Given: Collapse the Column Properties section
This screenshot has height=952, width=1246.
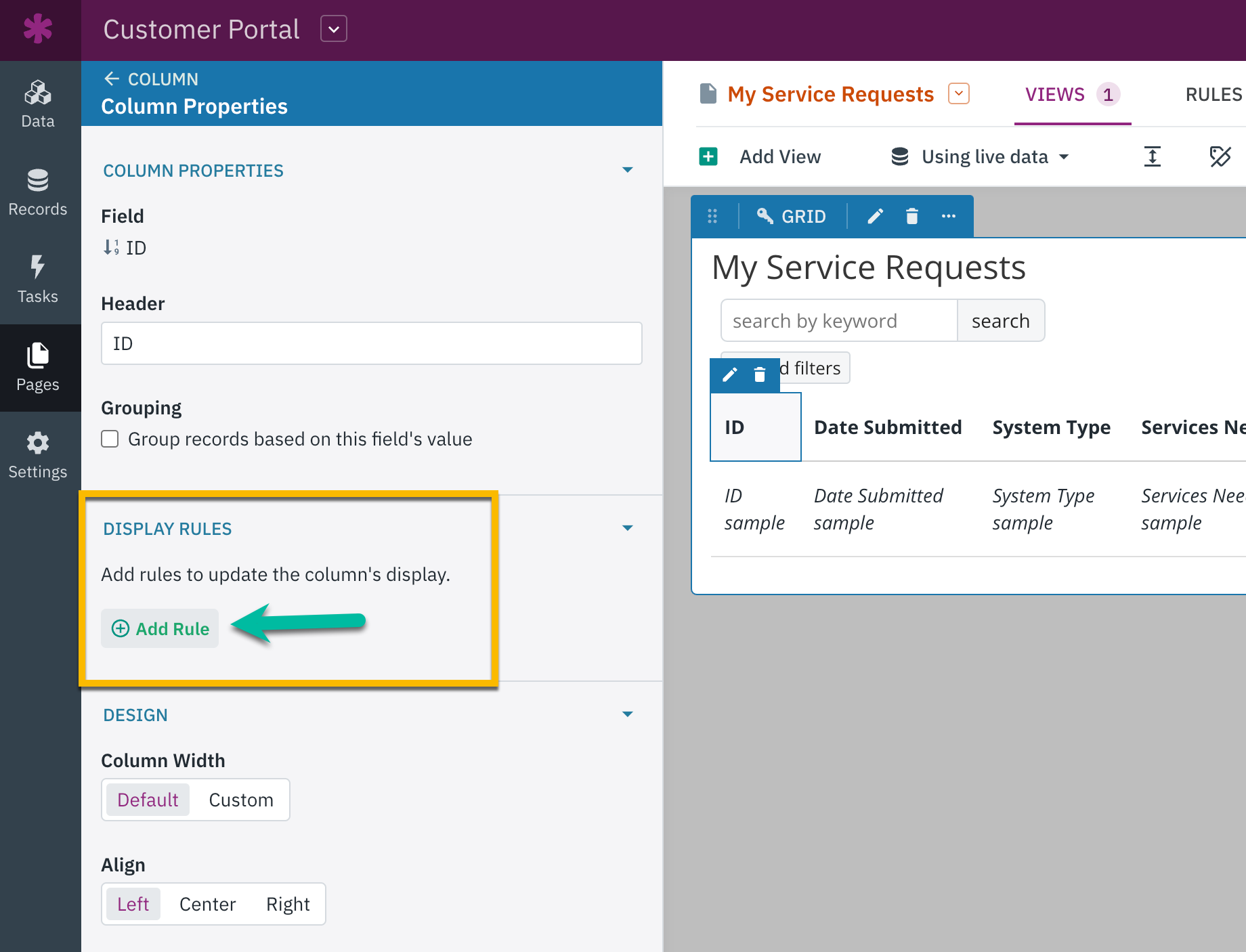Looking at the screenshot, I should (627, 171).
